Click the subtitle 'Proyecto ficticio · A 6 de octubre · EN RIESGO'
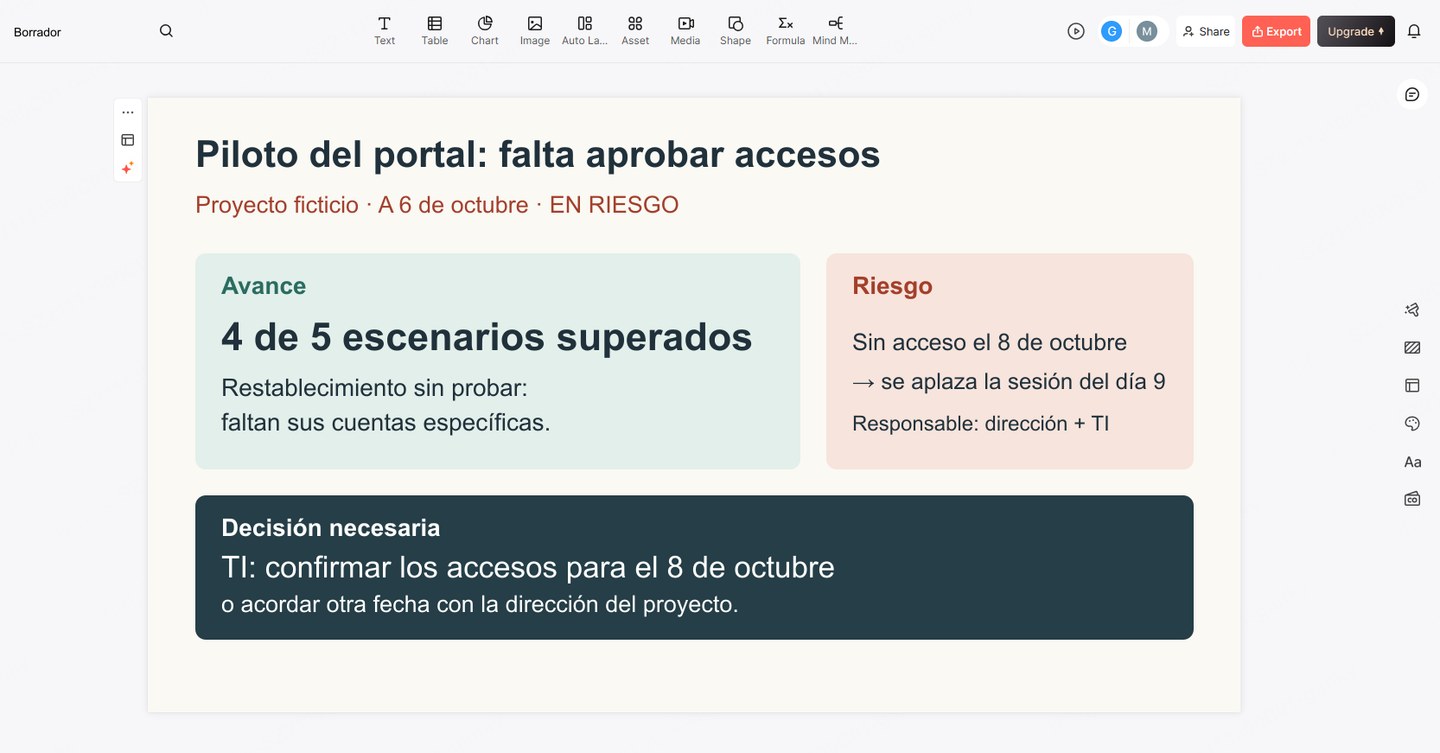 (x=437, y=205)
